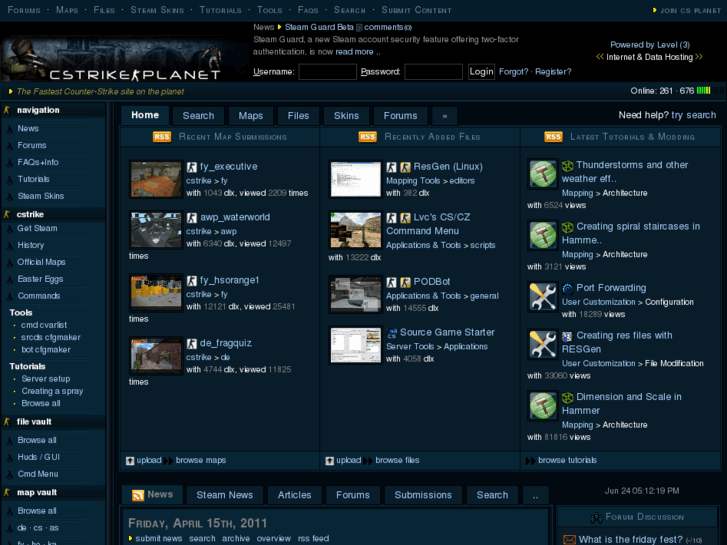Click RSS icon beside Recently Added Files
Screen dimensions: 727x545
(367, 137)
